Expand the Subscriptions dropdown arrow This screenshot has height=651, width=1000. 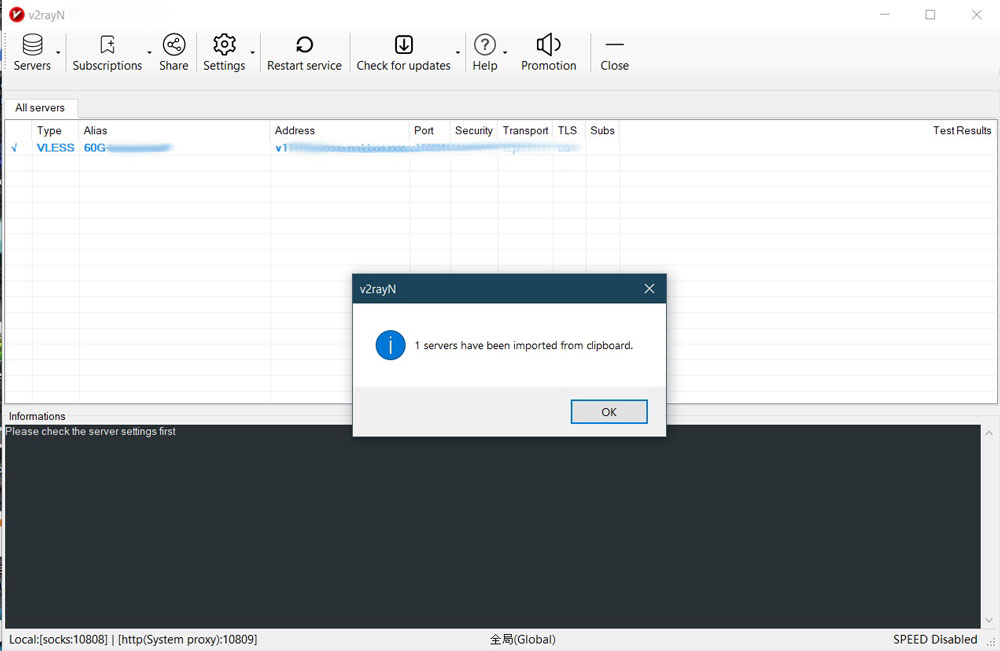(x=150, y=53)
